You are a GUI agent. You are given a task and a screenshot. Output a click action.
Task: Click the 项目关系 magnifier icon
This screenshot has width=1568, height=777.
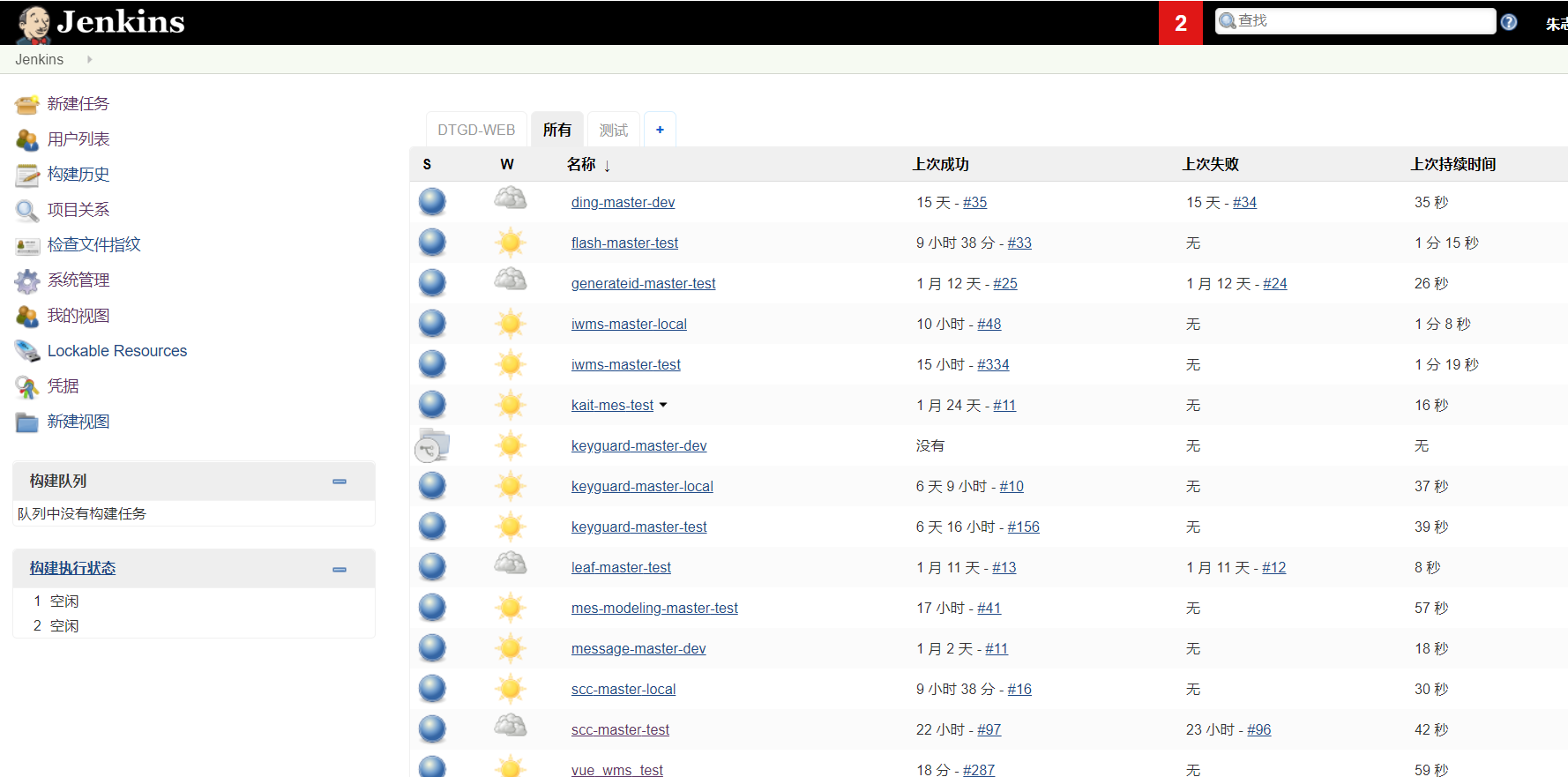click(27, 210)
